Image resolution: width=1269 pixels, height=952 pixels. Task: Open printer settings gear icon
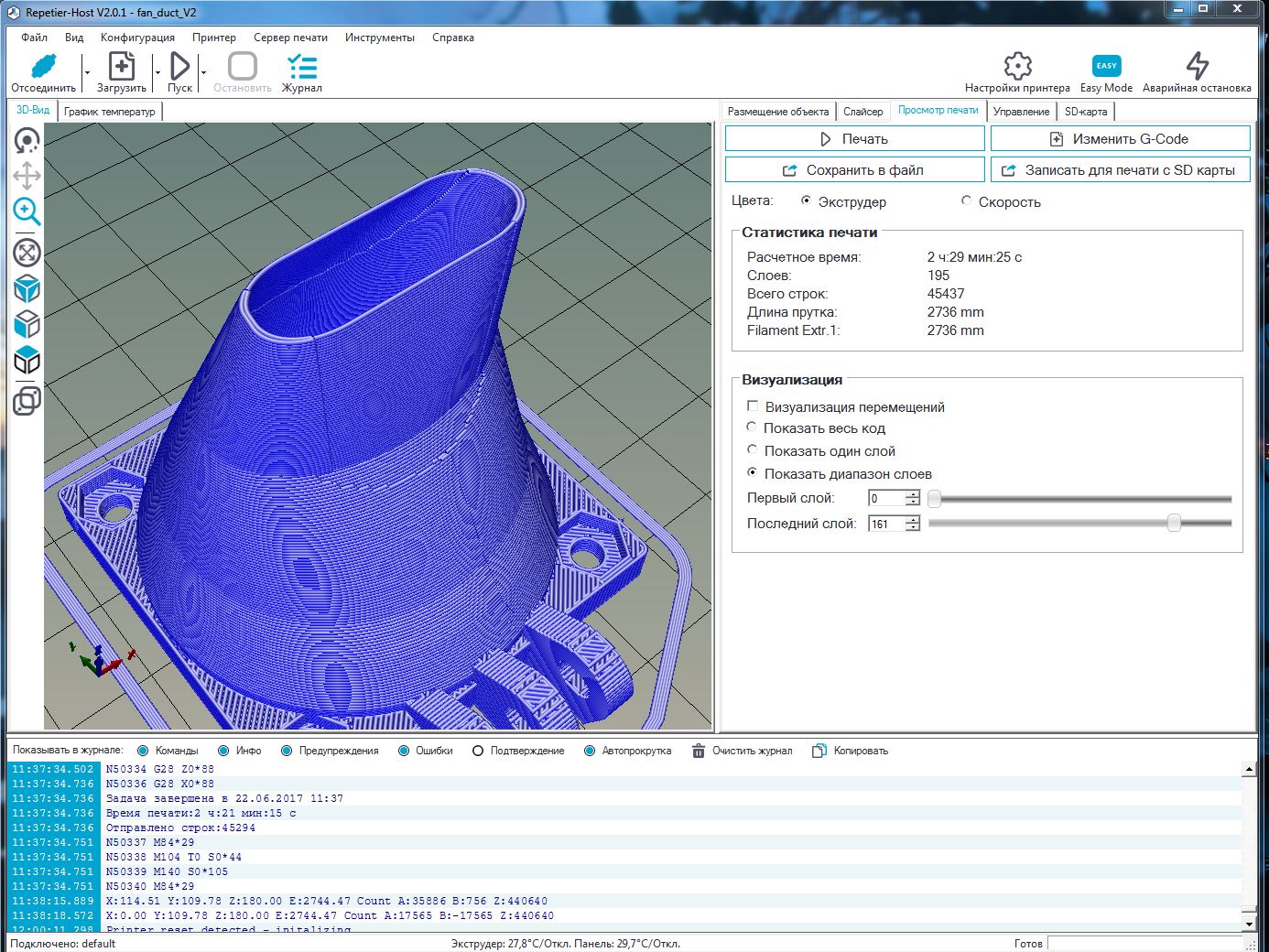[x=1017, y=66]
